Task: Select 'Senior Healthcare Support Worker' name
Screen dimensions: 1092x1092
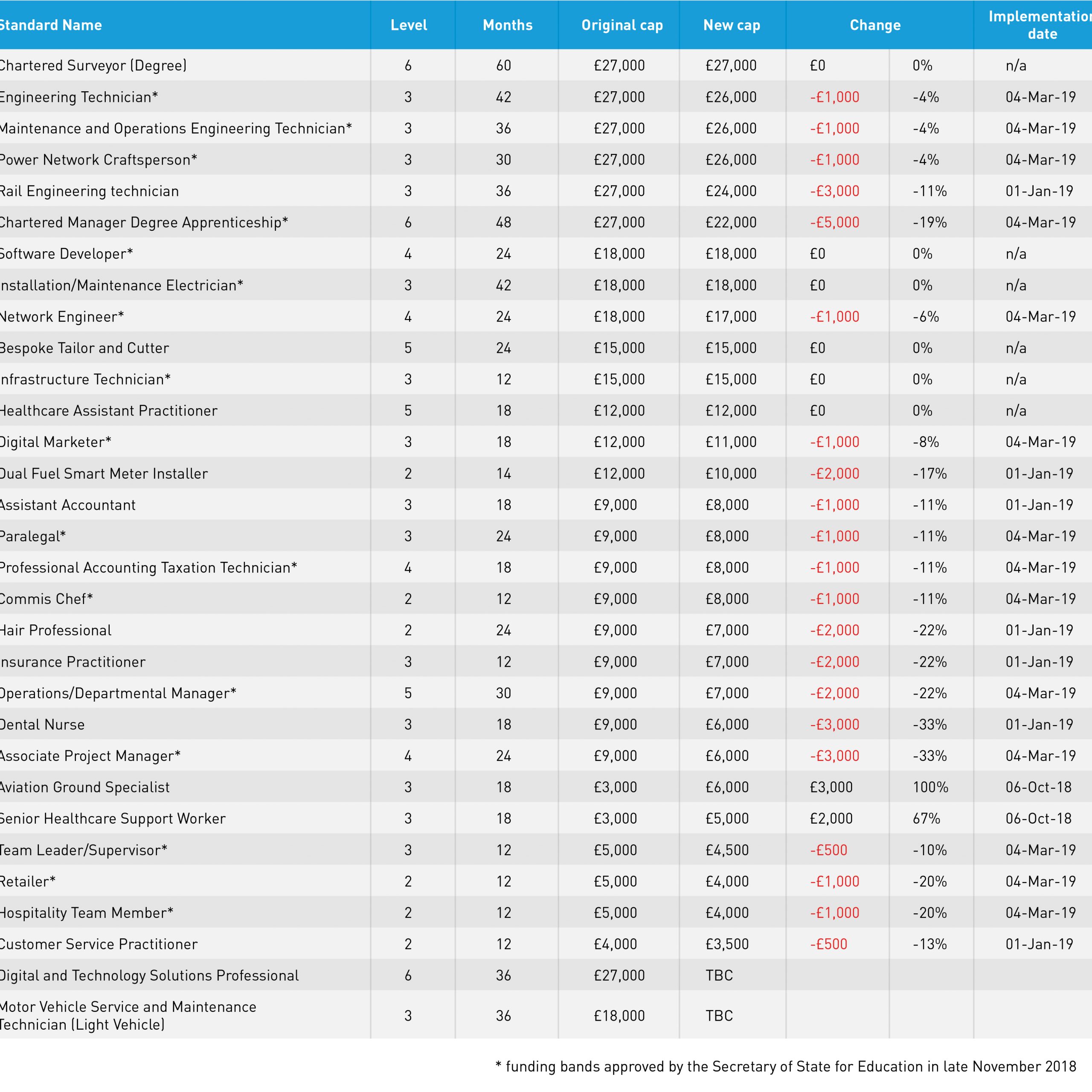Action: coord(113,819)
